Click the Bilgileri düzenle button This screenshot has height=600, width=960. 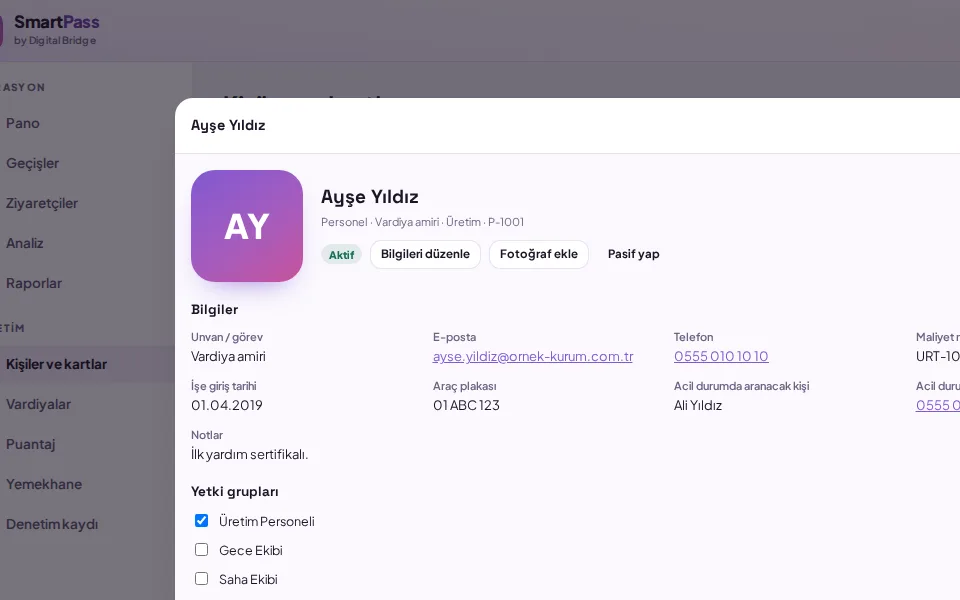(426, 254)
